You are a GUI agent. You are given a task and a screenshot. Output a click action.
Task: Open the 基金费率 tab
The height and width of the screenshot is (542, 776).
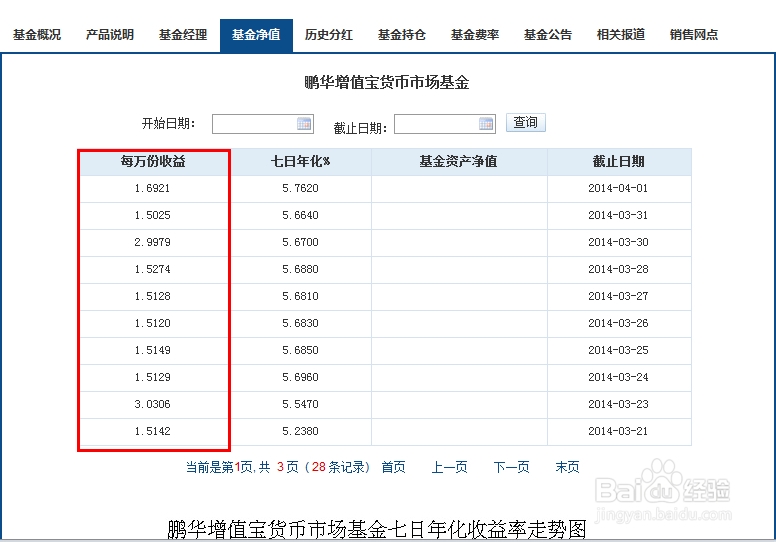point(475,35)
